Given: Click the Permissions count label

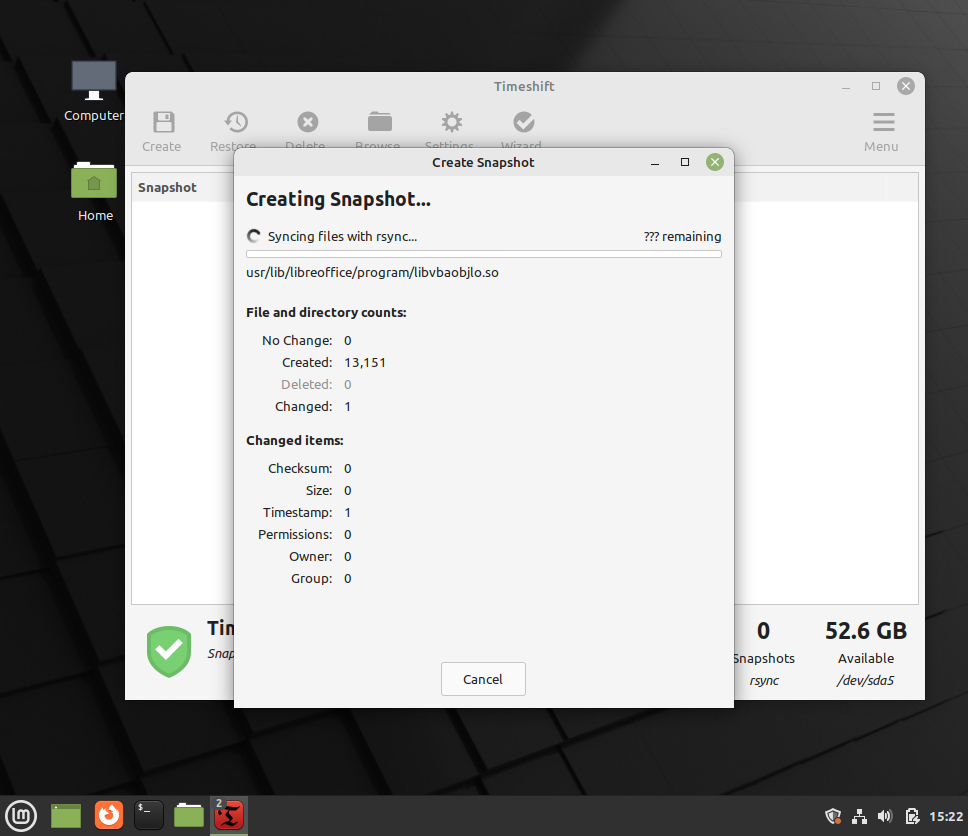Looking at the screenshot, I should pyautogui.click(x=295, y=535).
